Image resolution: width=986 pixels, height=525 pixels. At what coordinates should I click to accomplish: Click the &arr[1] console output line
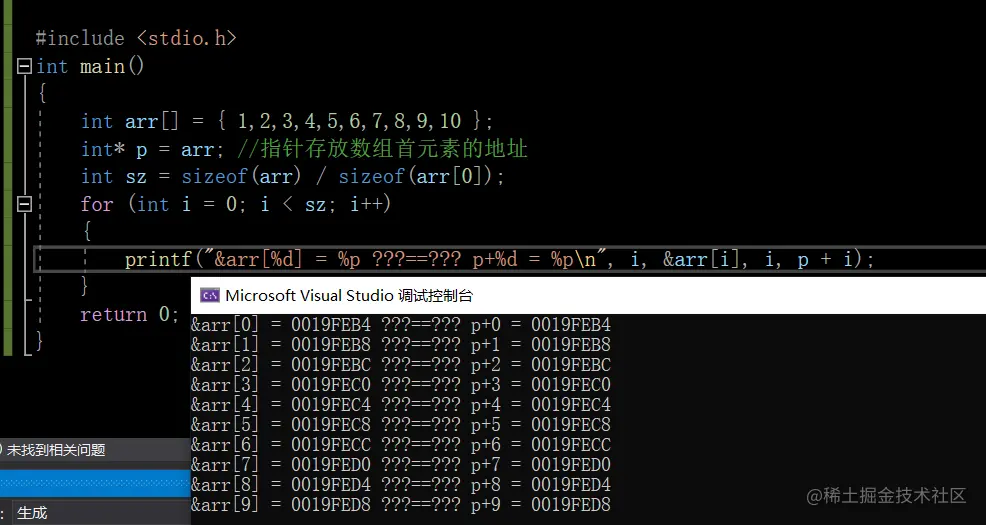pos(401,345)
